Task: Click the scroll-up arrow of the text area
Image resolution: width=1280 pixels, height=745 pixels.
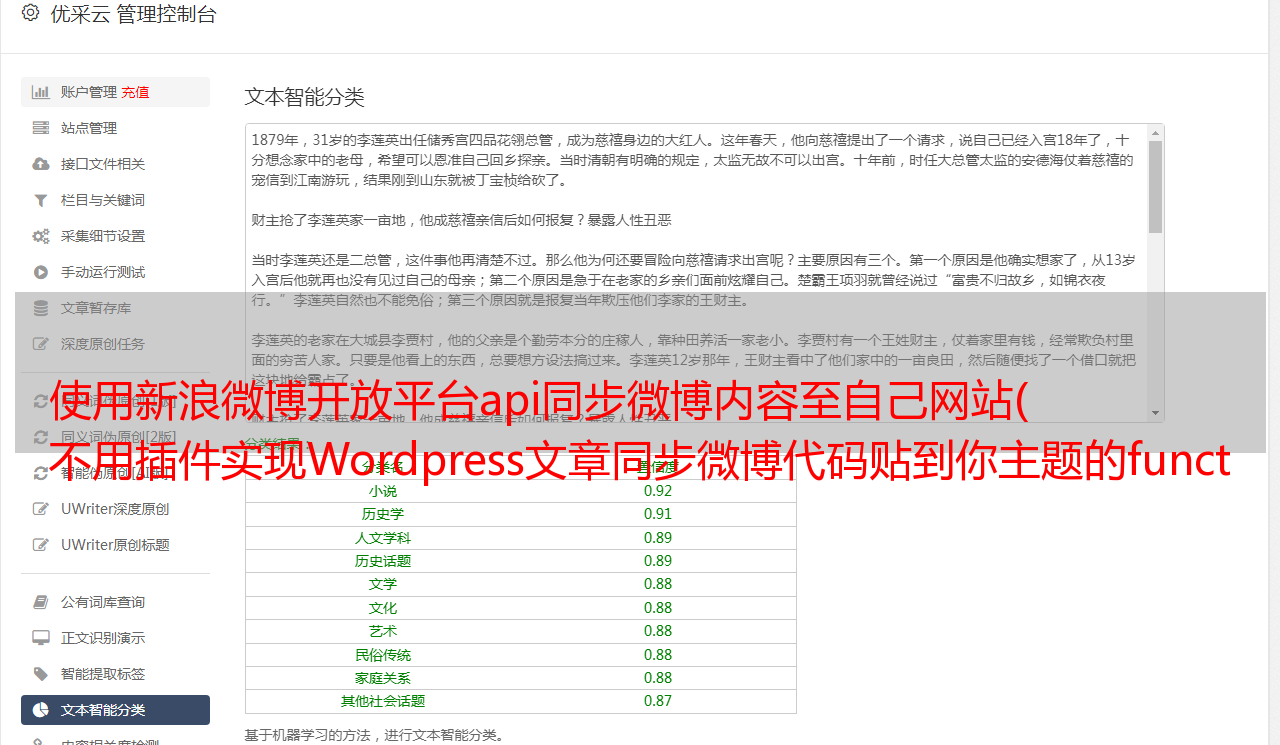Action: tap(1155, 132)
